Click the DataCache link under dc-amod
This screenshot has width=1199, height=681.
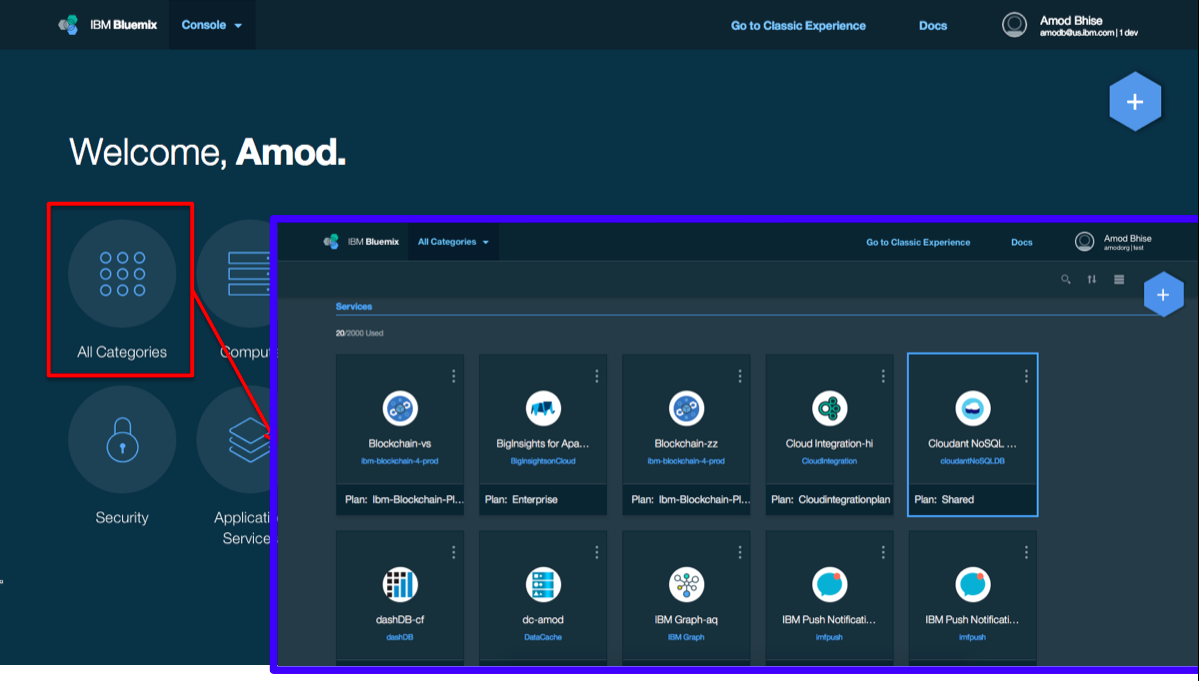pos(543,637)
